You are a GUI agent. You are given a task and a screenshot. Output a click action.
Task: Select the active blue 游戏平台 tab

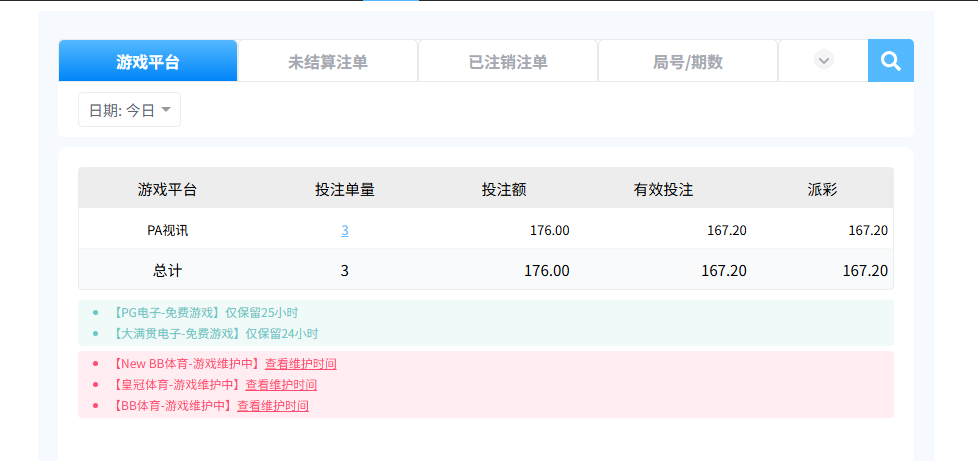(x=148, y=62)
